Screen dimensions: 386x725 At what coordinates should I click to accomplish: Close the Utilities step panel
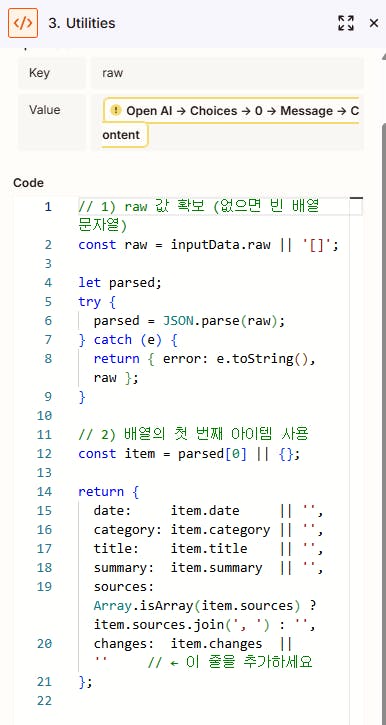[x=374, y=23]
